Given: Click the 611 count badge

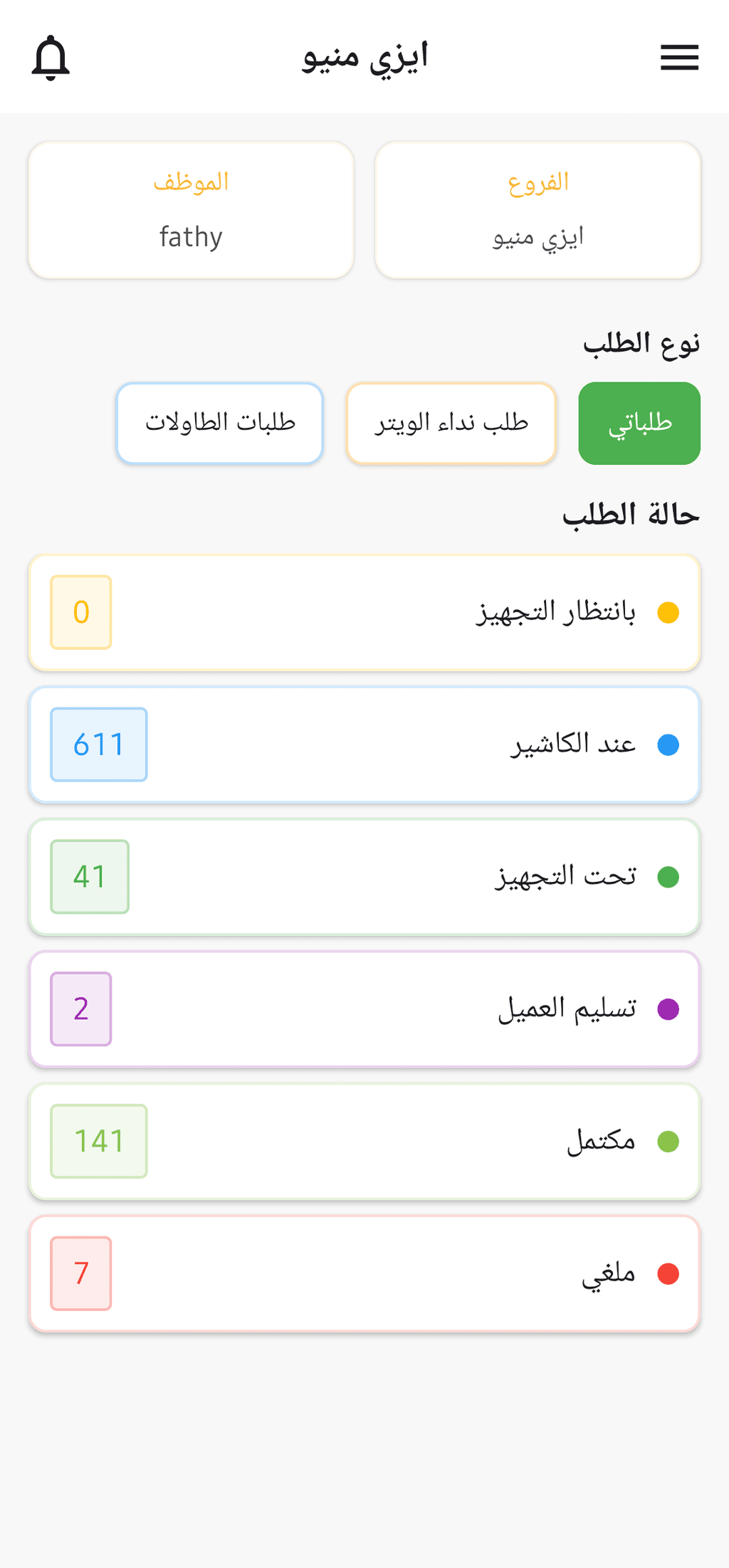Looking at the screenshot, I should tap(99, 744).
